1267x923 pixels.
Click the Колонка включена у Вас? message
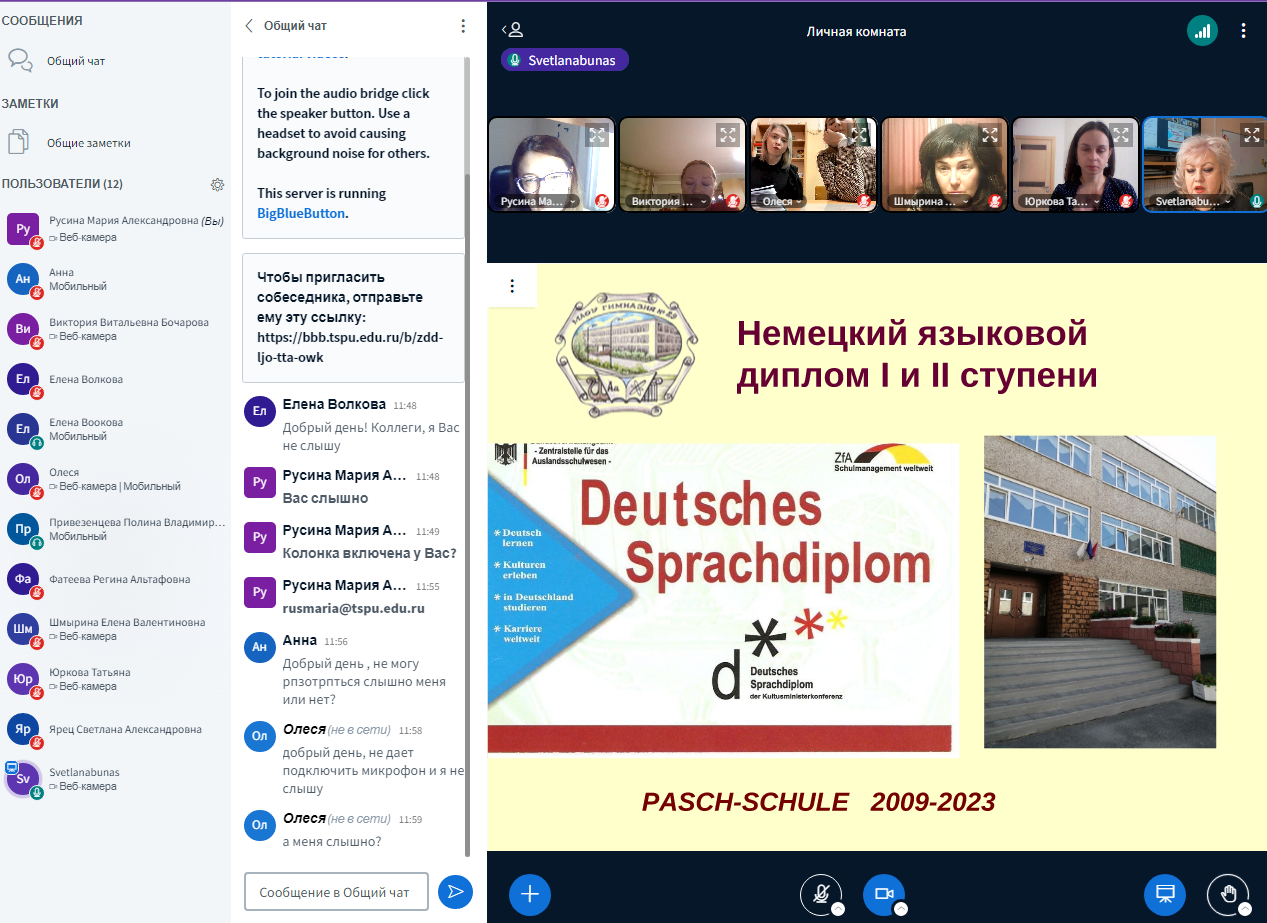coord(370,553)
